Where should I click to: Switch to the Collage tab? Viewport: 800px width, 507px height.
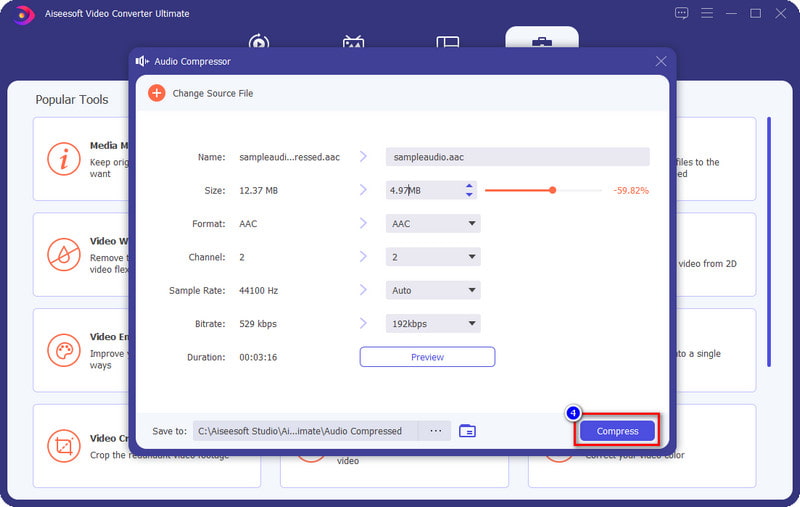click(x=447, y=41)
